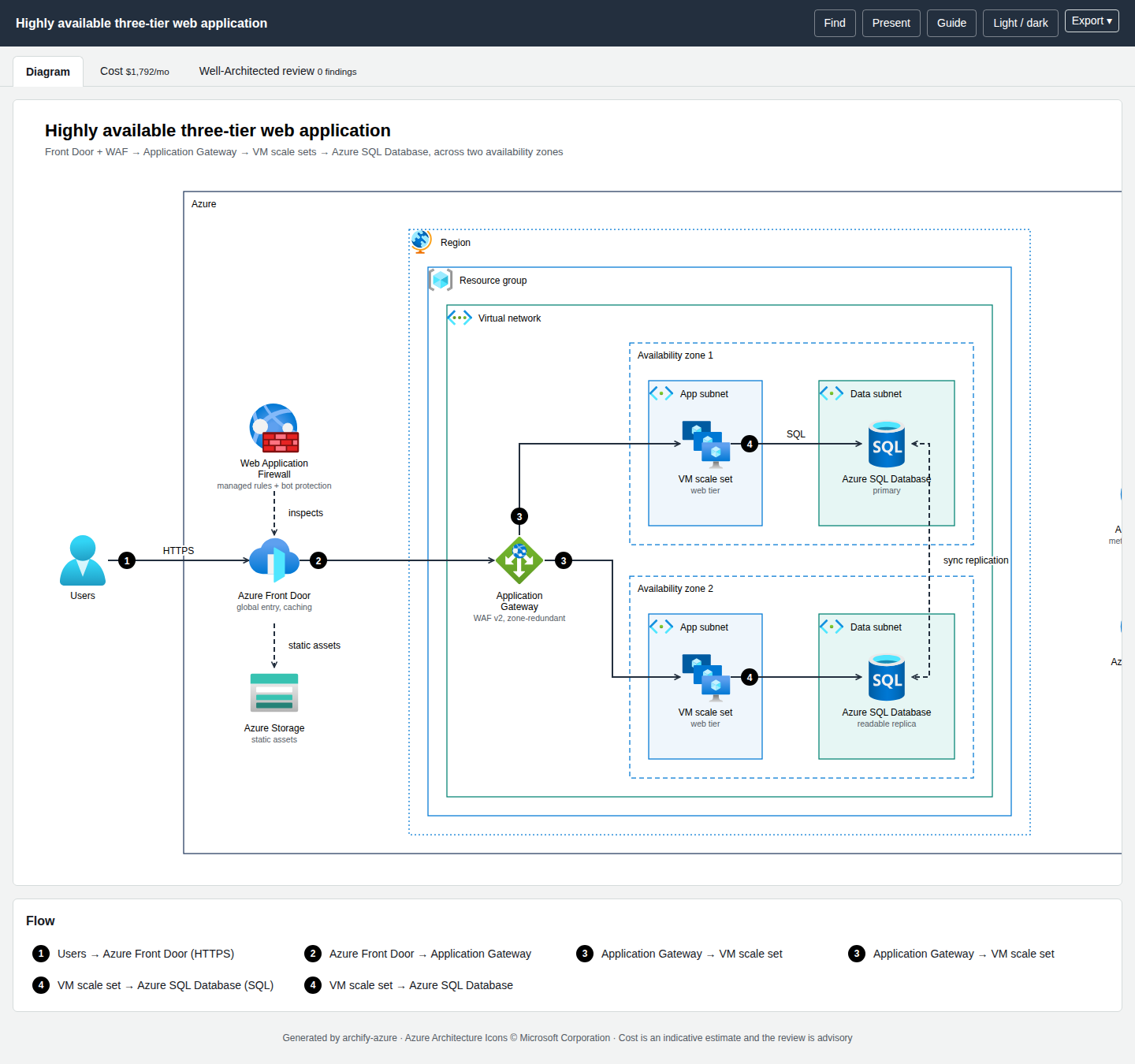Click zone 2 App subnet icon
The width and height of the screenshot is (1135, 1064).
[x=661, y=627]
